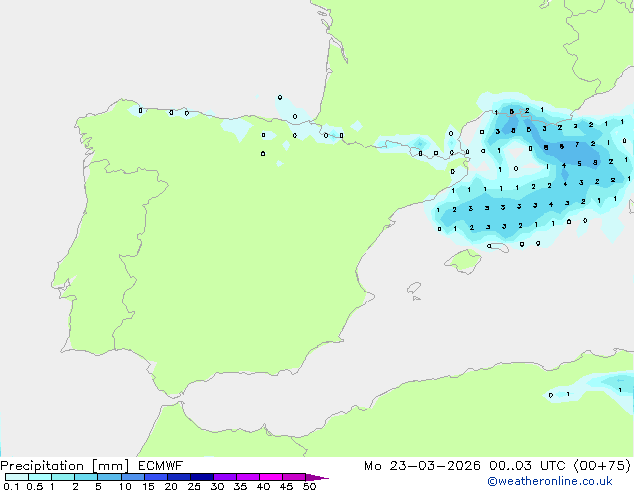
Task: Click the '10' legend tick label
Action: point(125,486)
